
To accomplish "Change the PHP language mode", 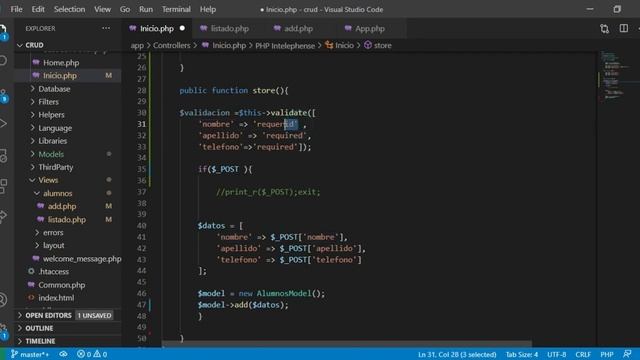I will [x=607, y=354].
